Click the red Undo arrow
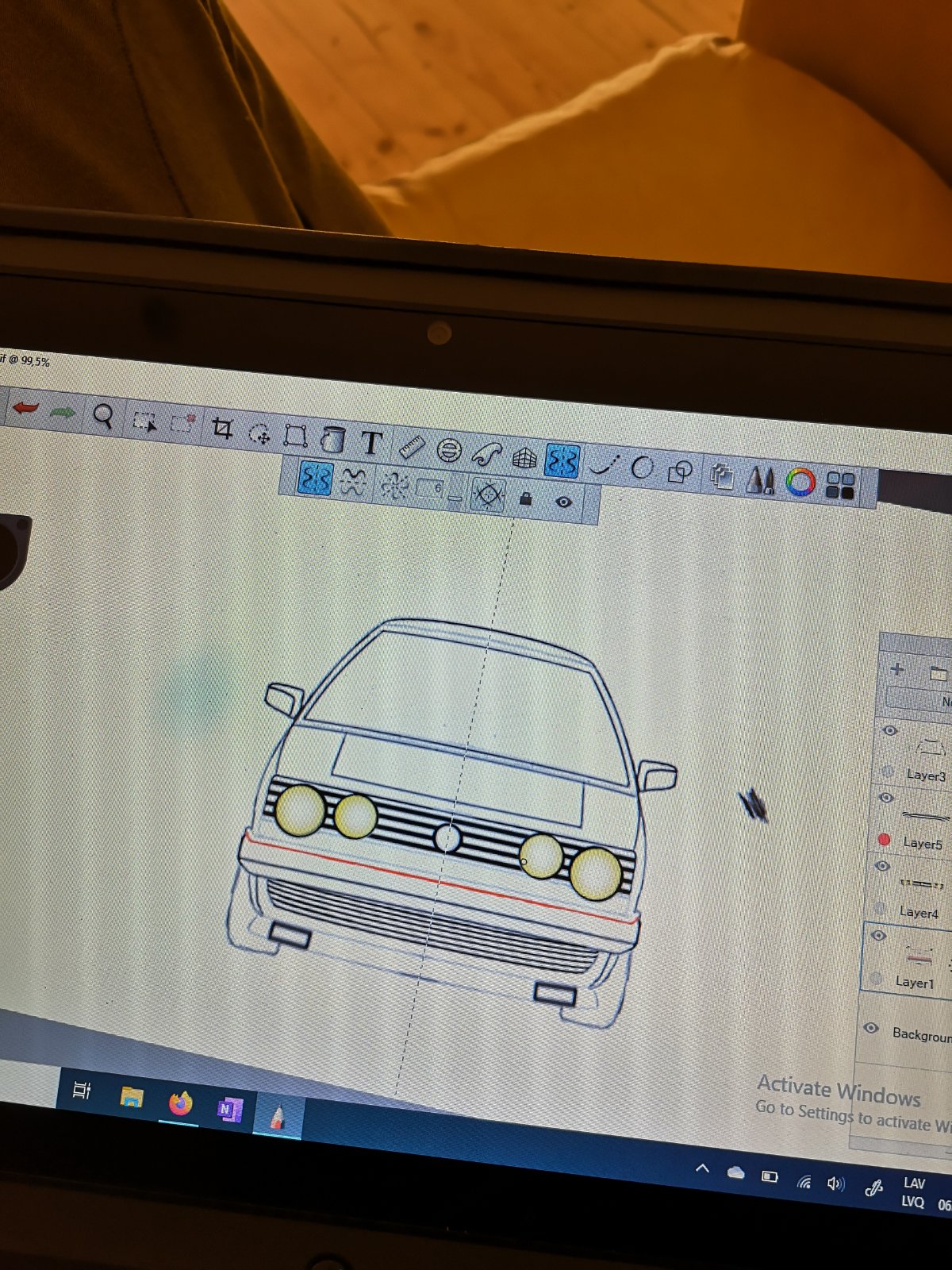This screenshot has width=952, height=1270. 25,408
